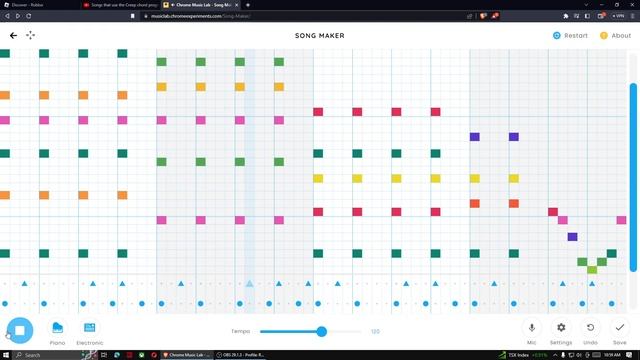
Task: Open the Brave Shields lion icon
Action: coord(483,16)
